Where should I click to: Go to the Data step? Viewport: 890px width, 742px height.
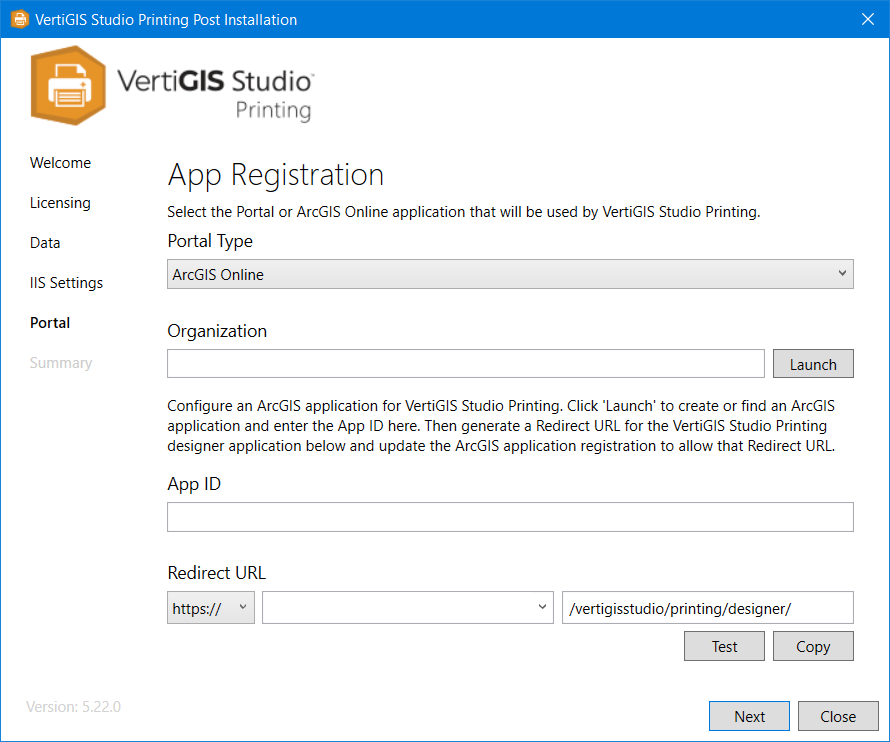[x=45, y=242]
